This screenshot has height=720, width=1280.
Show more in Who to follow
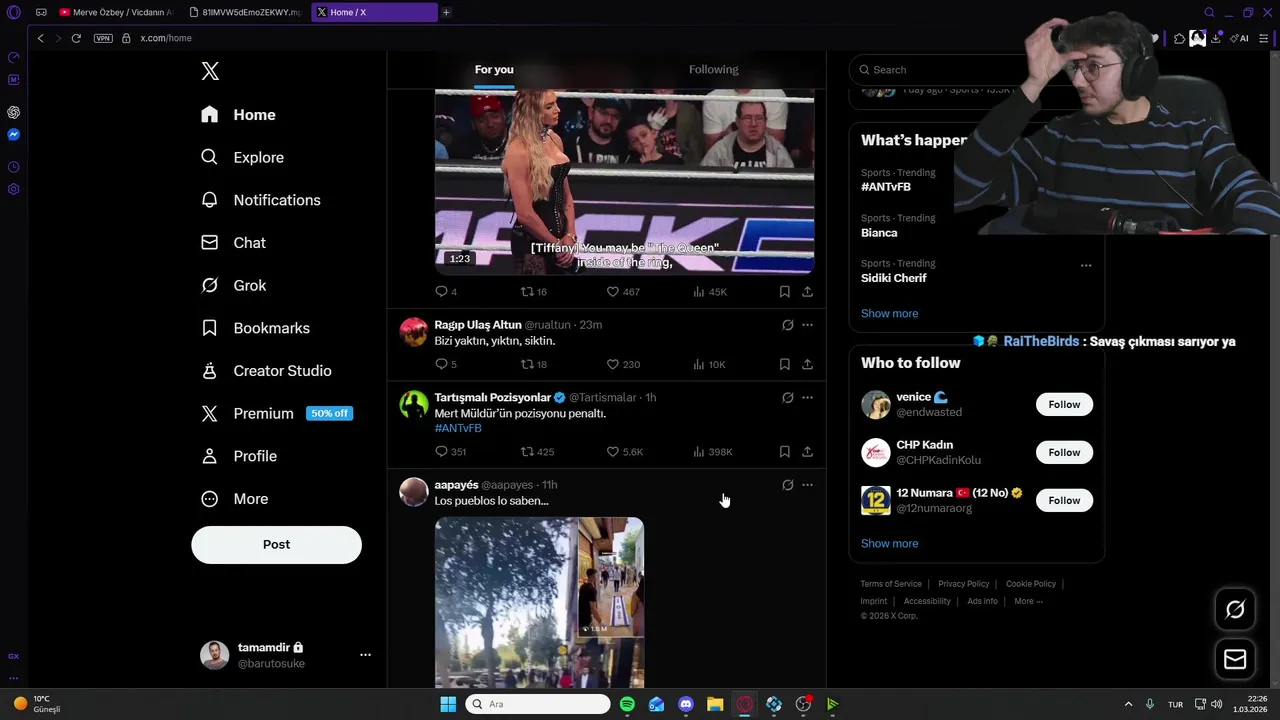(889, 543)
